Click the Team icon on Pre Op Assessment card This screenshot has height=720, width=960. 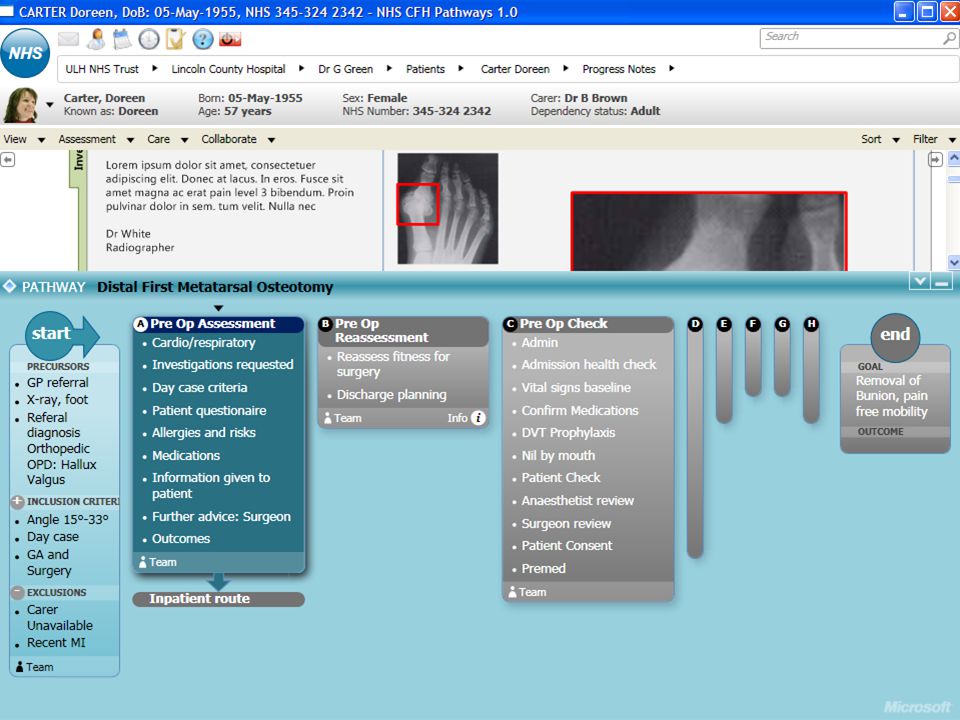pos(143,562)
